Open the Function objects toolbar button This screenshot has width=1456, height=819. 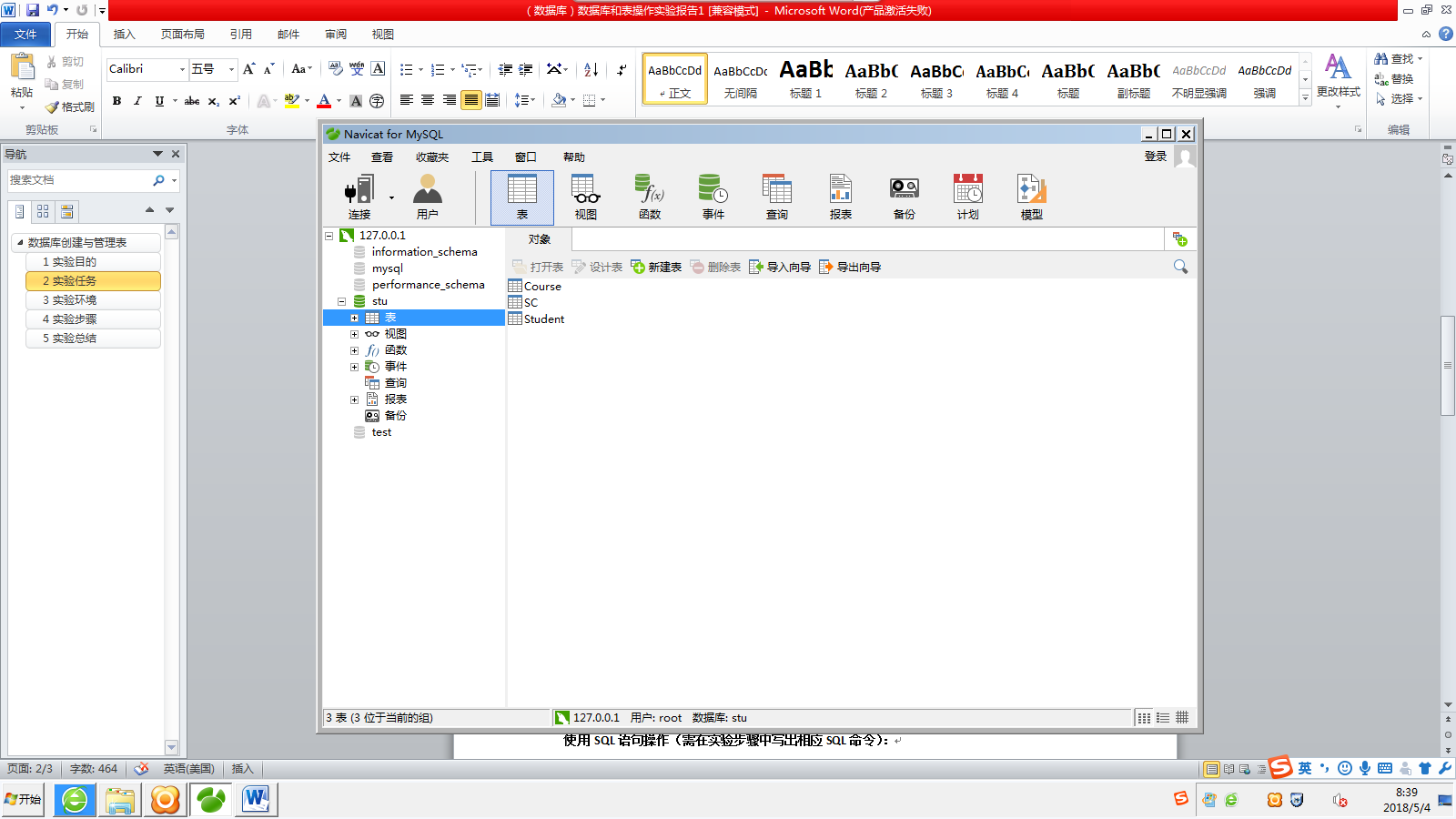(x=650, y=197)
